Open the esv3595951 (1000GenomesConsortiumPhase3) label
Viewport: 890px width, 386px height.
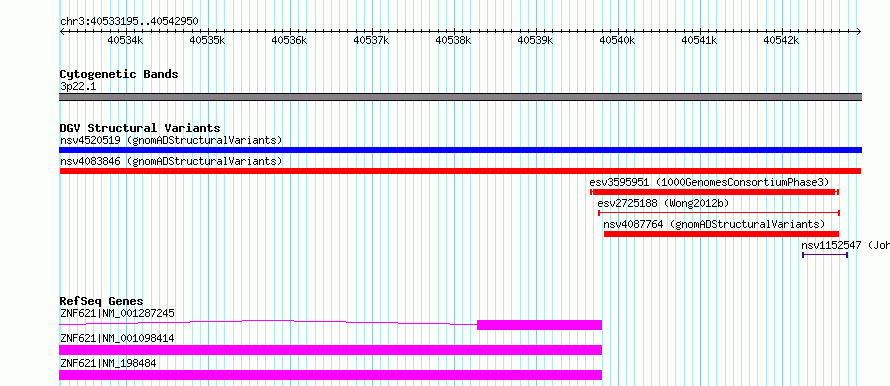(x=710, y=182)
